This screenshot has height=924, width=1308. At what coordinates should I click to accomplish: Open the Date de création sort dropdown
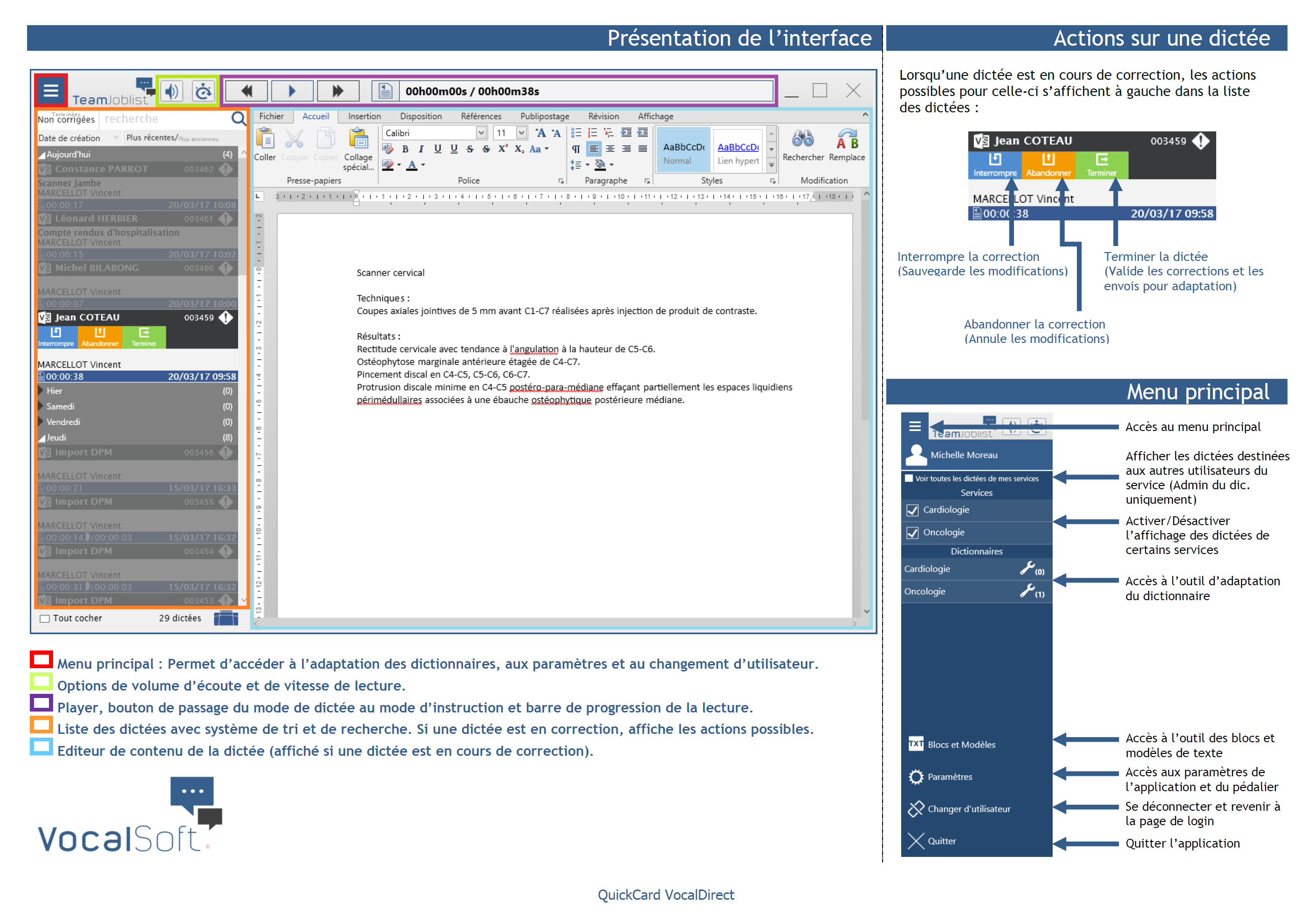pos(79,138)
